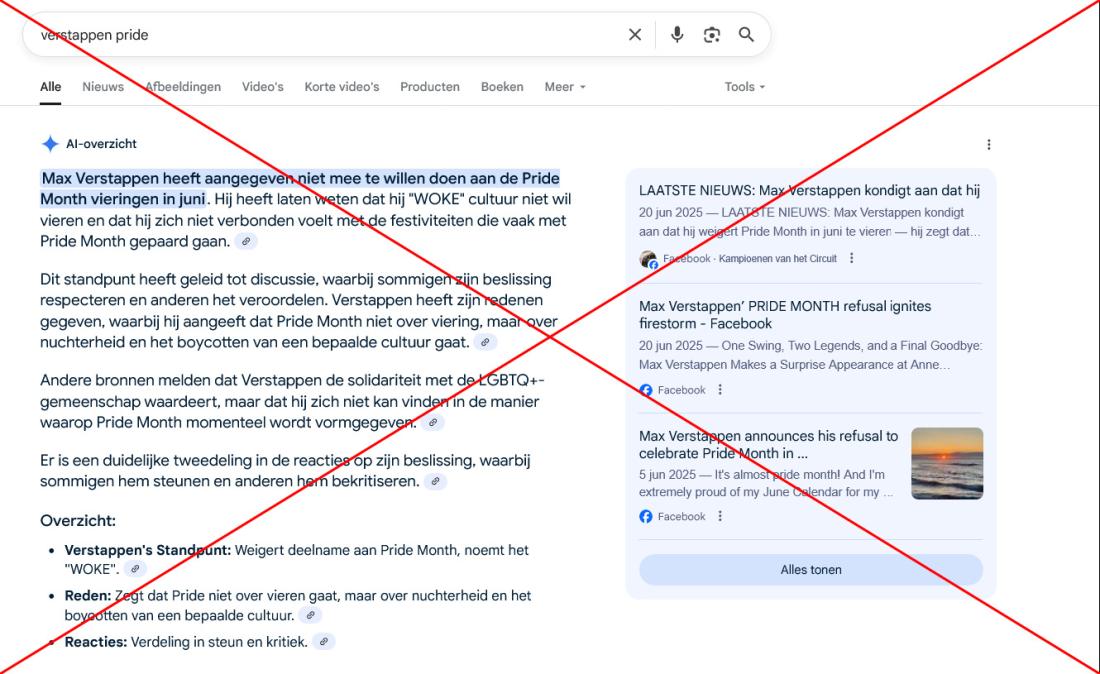
Task: Click the source link chip after "Pride Month gepaard gaan."
Action: click(246, 241)
